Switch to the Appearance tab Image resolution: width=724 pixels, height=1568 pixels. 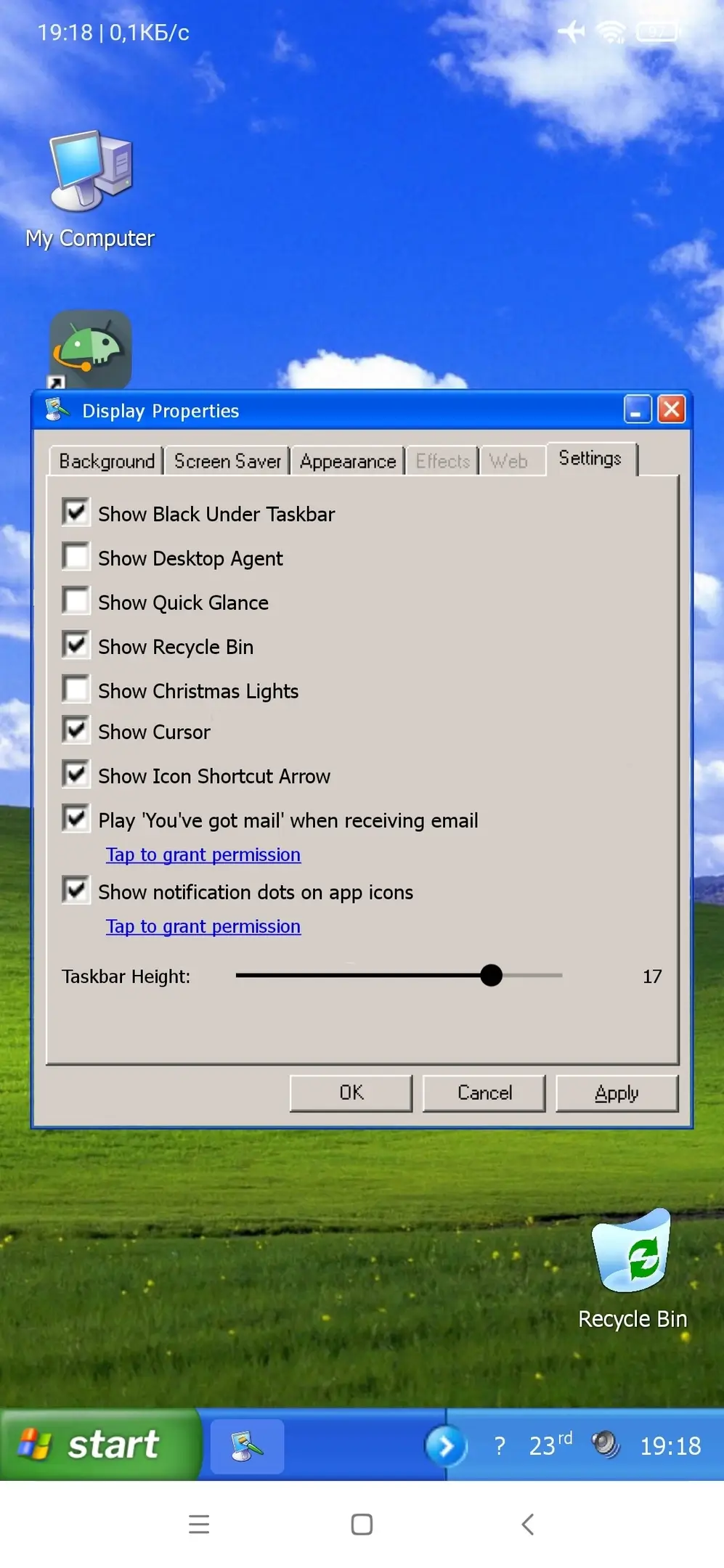pyautogui.click(x=348, y=461)
